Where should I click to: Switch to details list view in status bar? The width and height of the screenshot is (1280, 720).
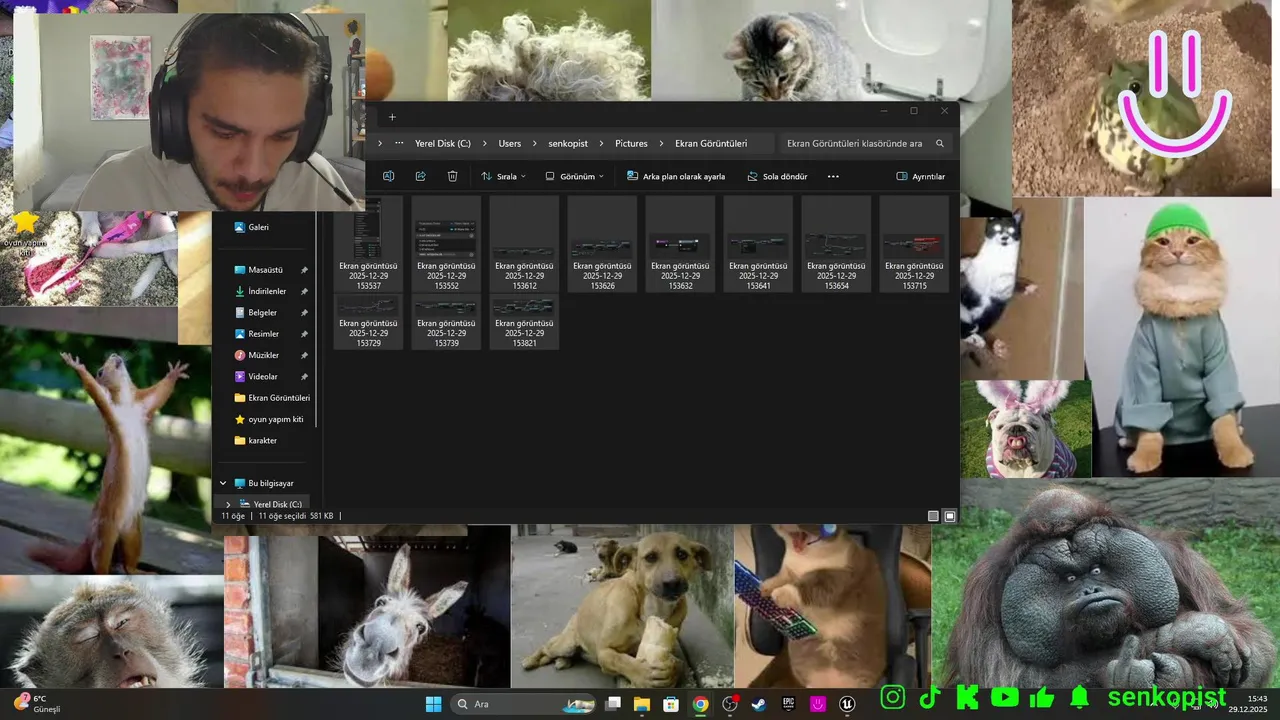pyautogui.click(x=933, y=516)
